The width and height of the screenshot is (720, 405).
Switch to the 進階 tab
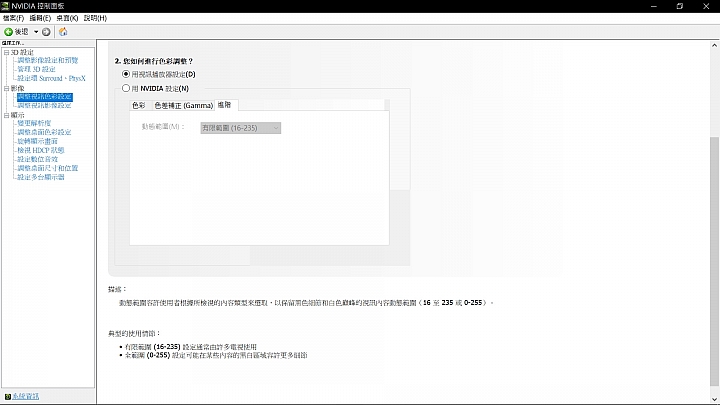[225, 105]
